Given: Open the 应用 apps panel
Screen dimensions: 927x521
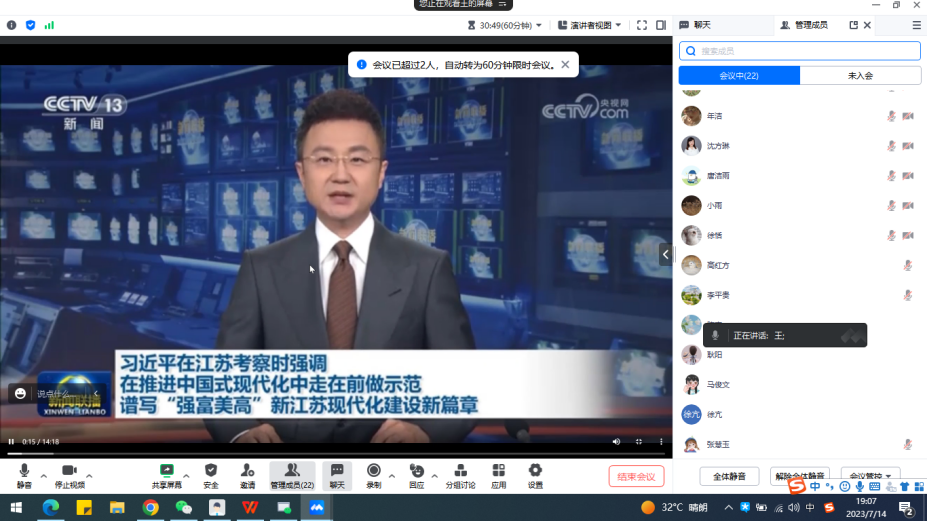Looking at the screenshot, I should pos(498,475).
